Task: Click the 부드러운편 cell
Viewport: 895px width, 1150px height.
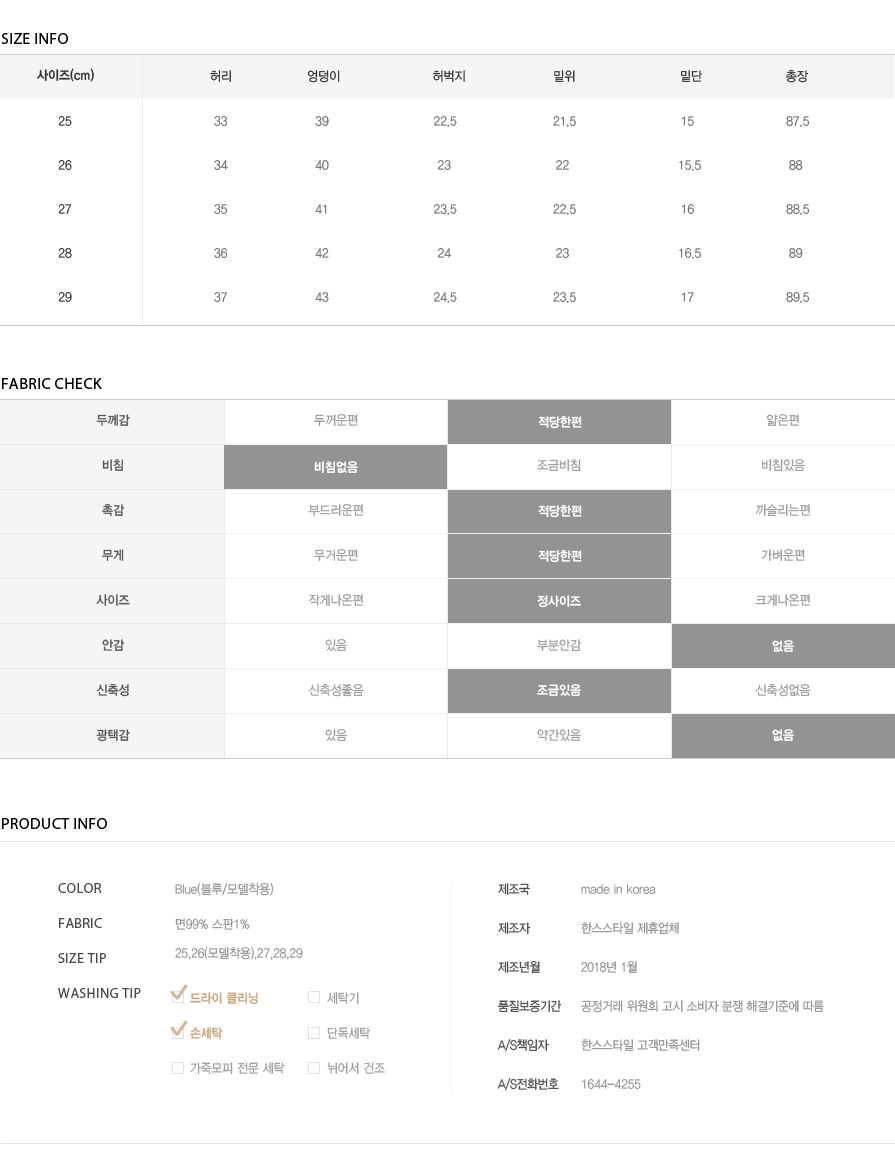Action: pyautogui.click(x=336, y=510)
